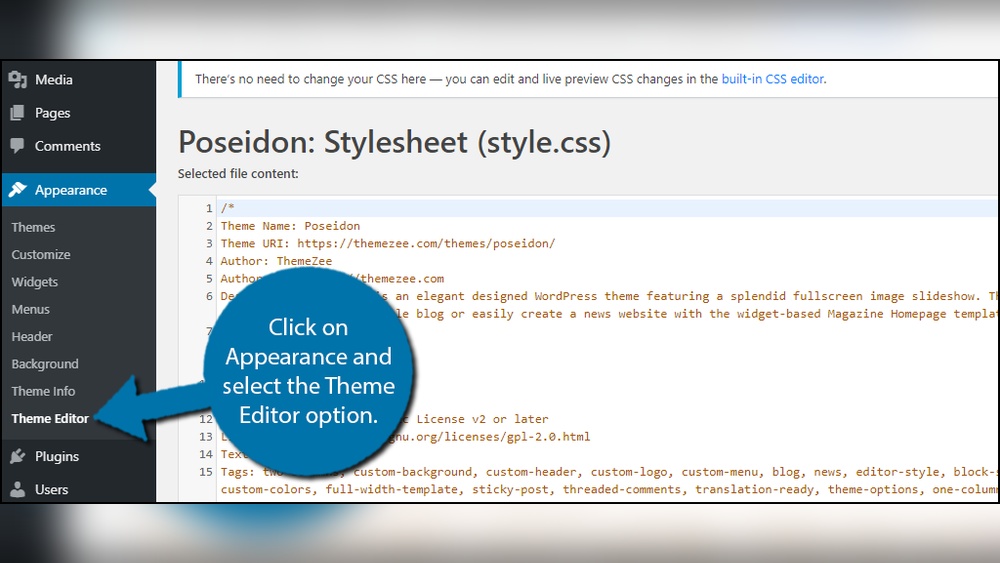This screenshot has width=1000, height=563.
Task: Click code line 1 with '/*'
Action: [x=228, y=208]
